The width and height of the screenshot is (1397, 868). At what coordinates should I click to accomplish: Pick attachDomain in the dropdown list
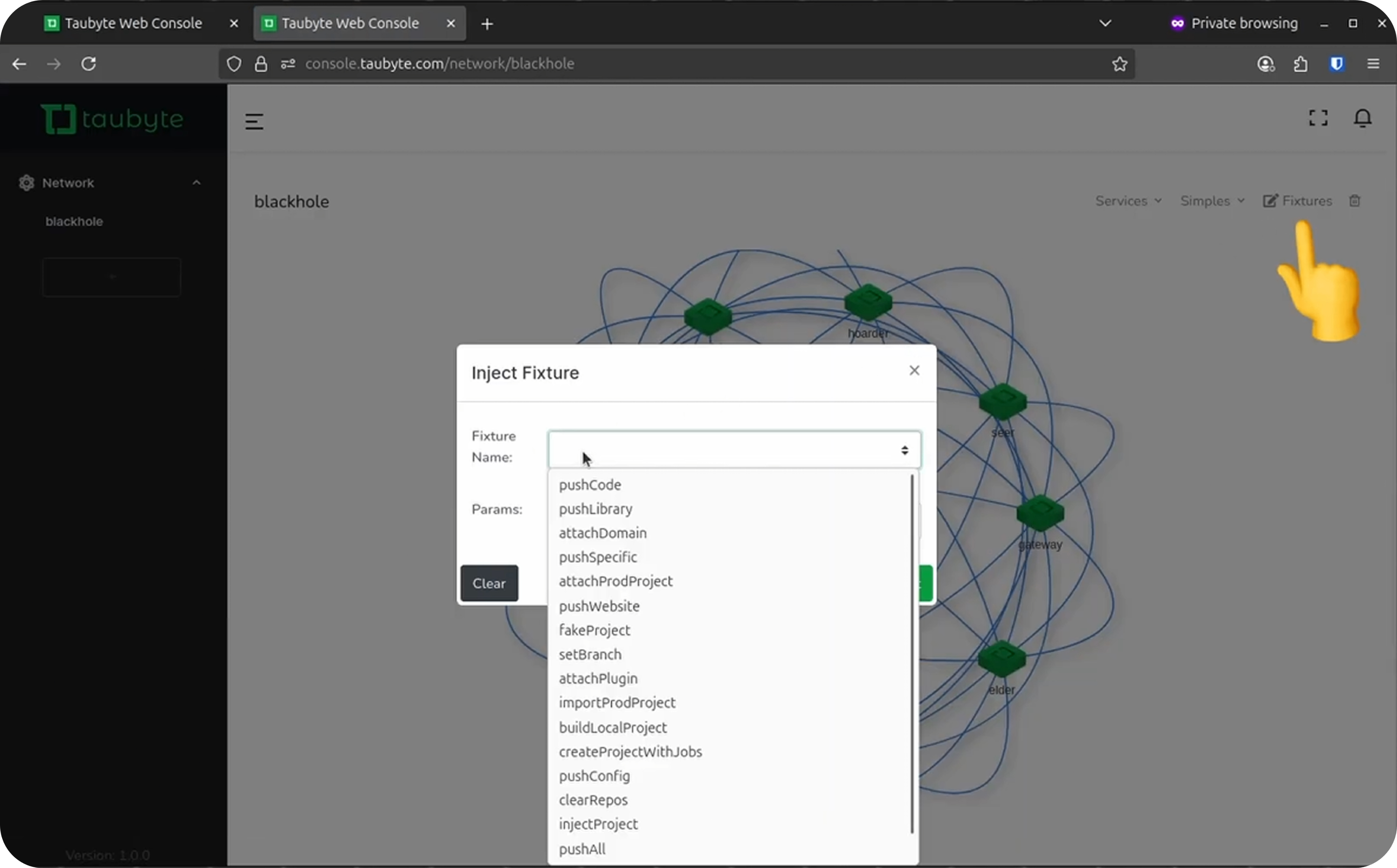[x=602, y=533]
